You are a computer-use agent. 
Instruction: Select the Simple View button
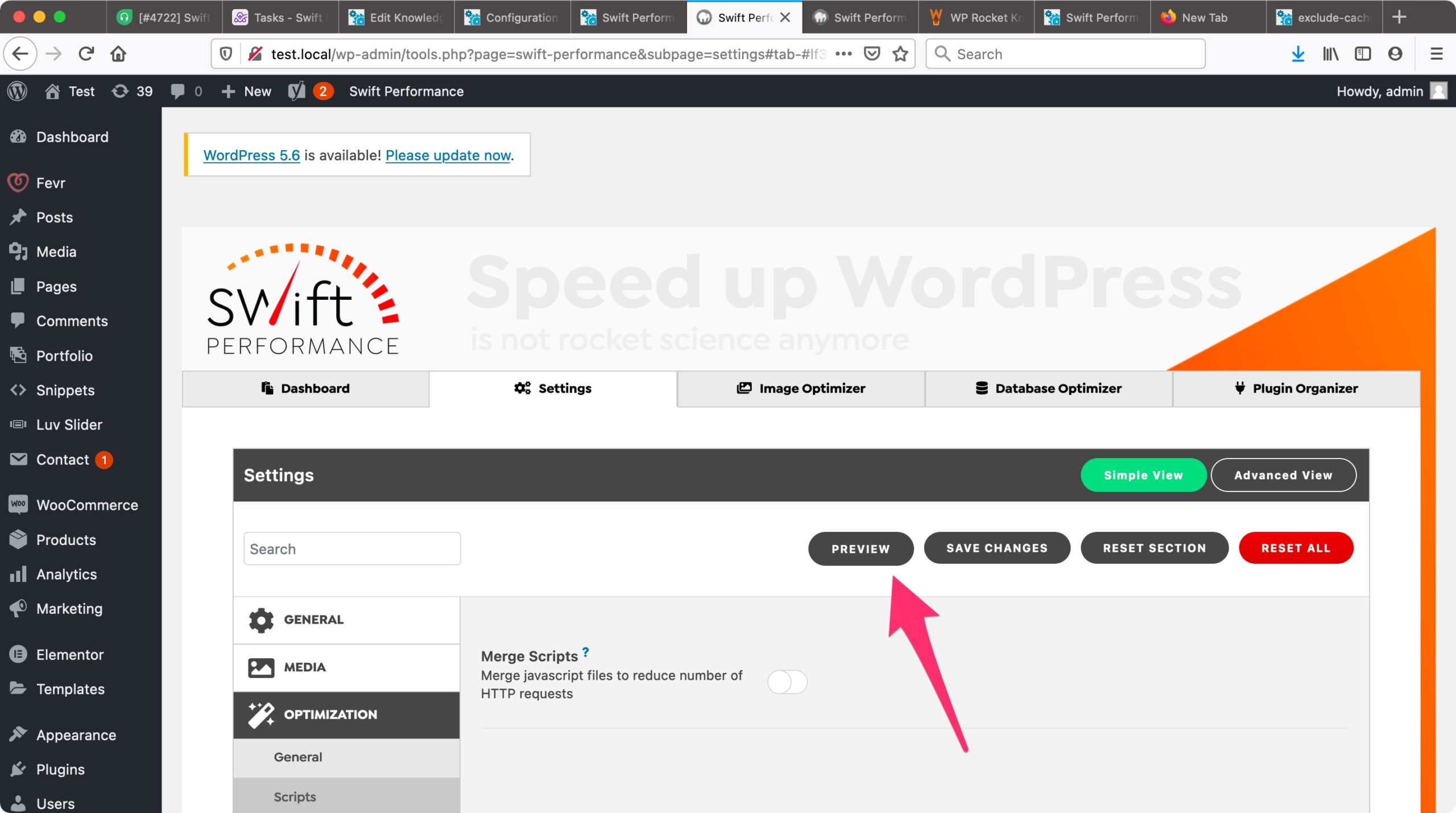(x=1143, y=475)
